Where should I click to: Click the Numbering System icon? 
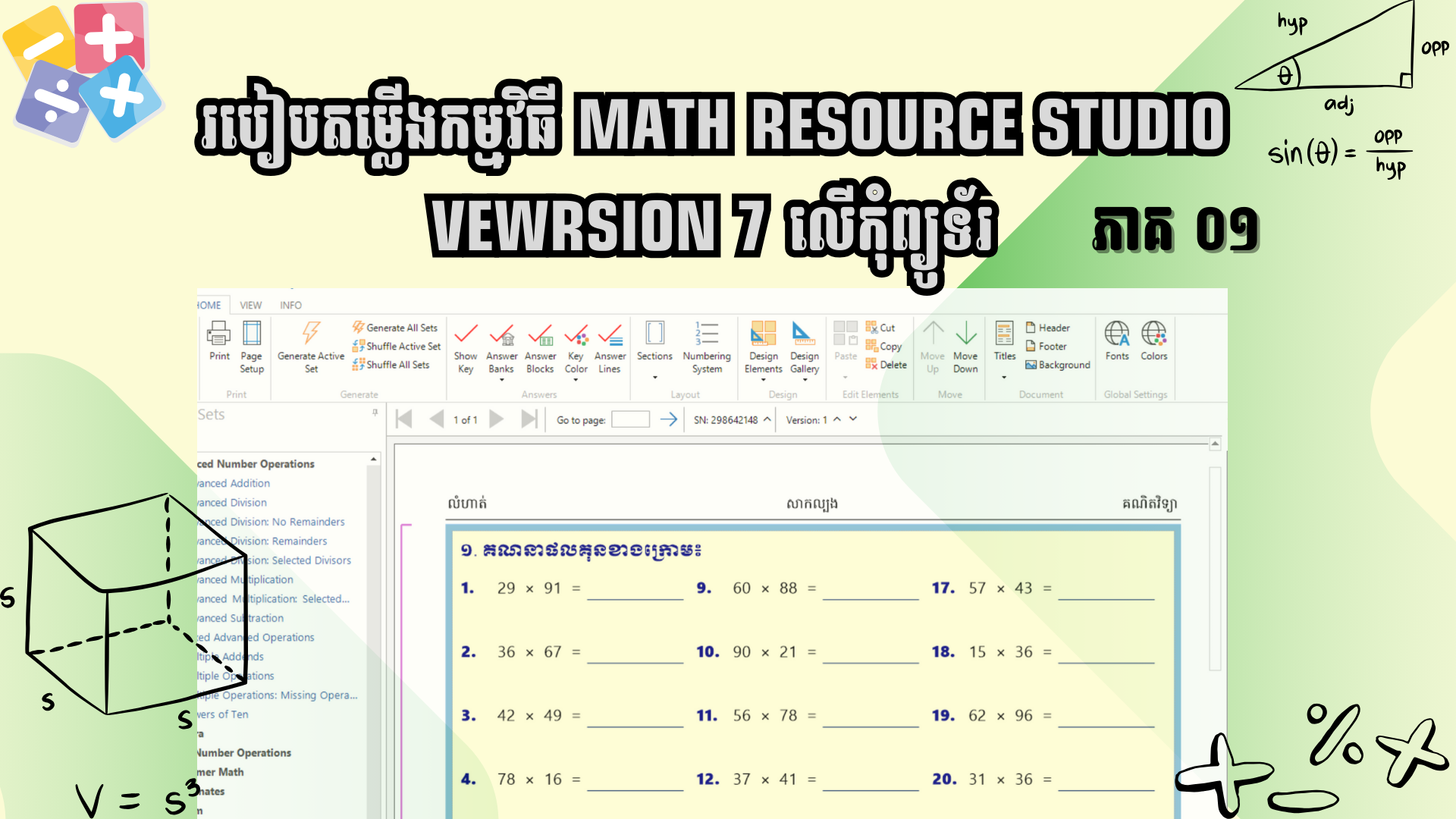[x=707, y=334]
